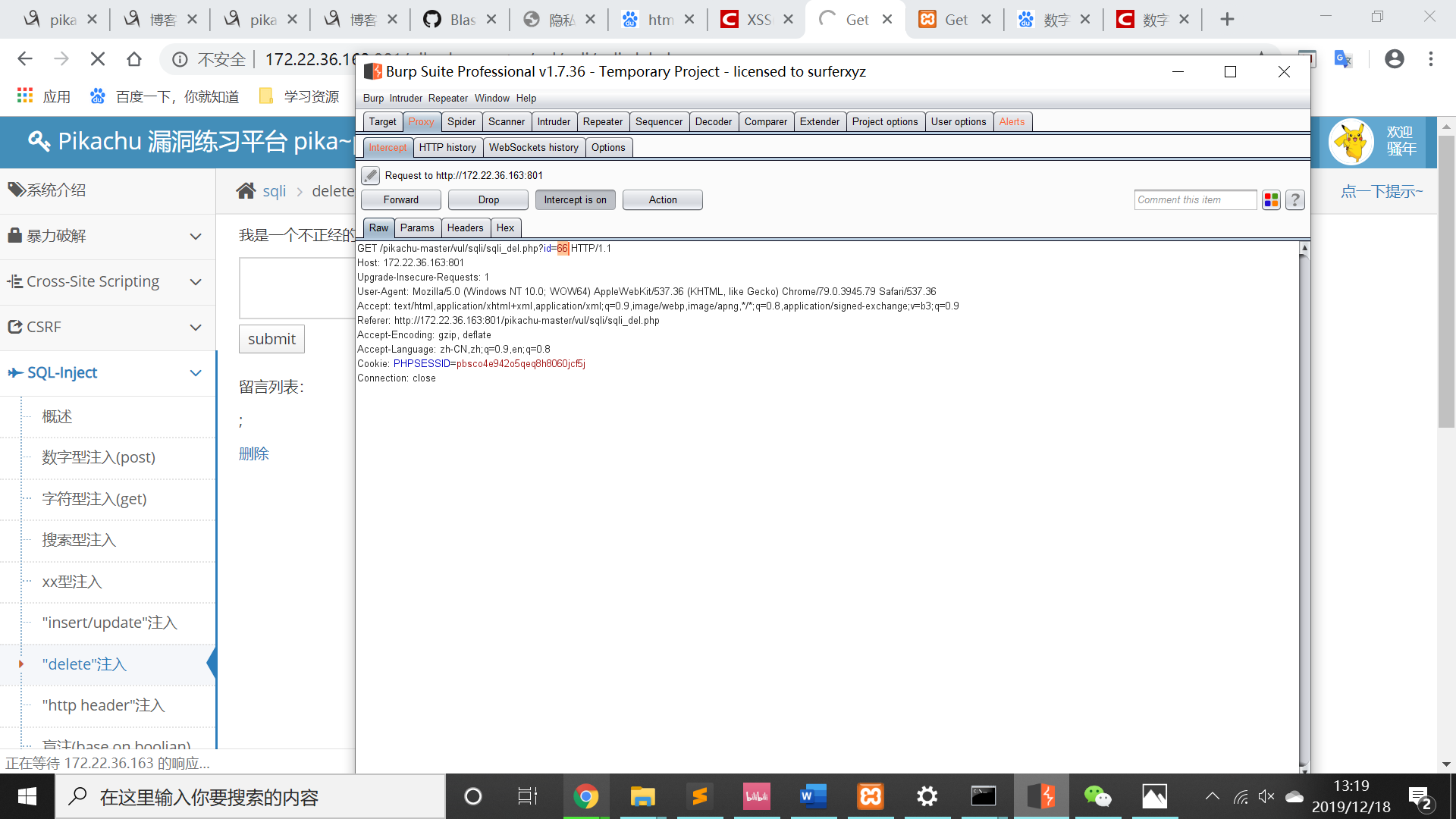Screen dimensions: 1456x819
Task: Switch to the Params request view tab
Action: [417, 228]
